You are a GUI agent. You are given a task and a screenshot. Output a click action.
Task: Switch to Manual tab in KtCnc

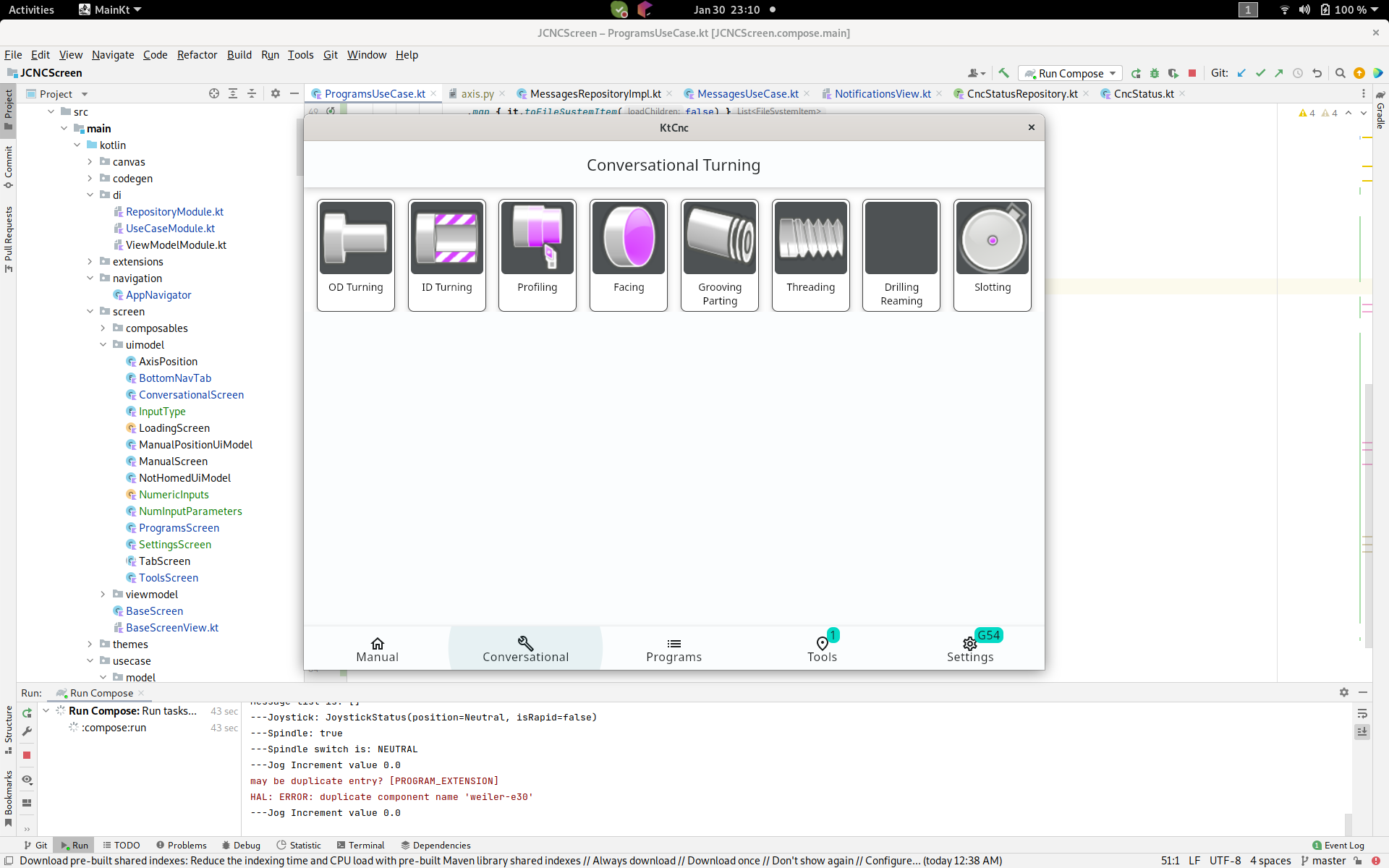(378, 649)
